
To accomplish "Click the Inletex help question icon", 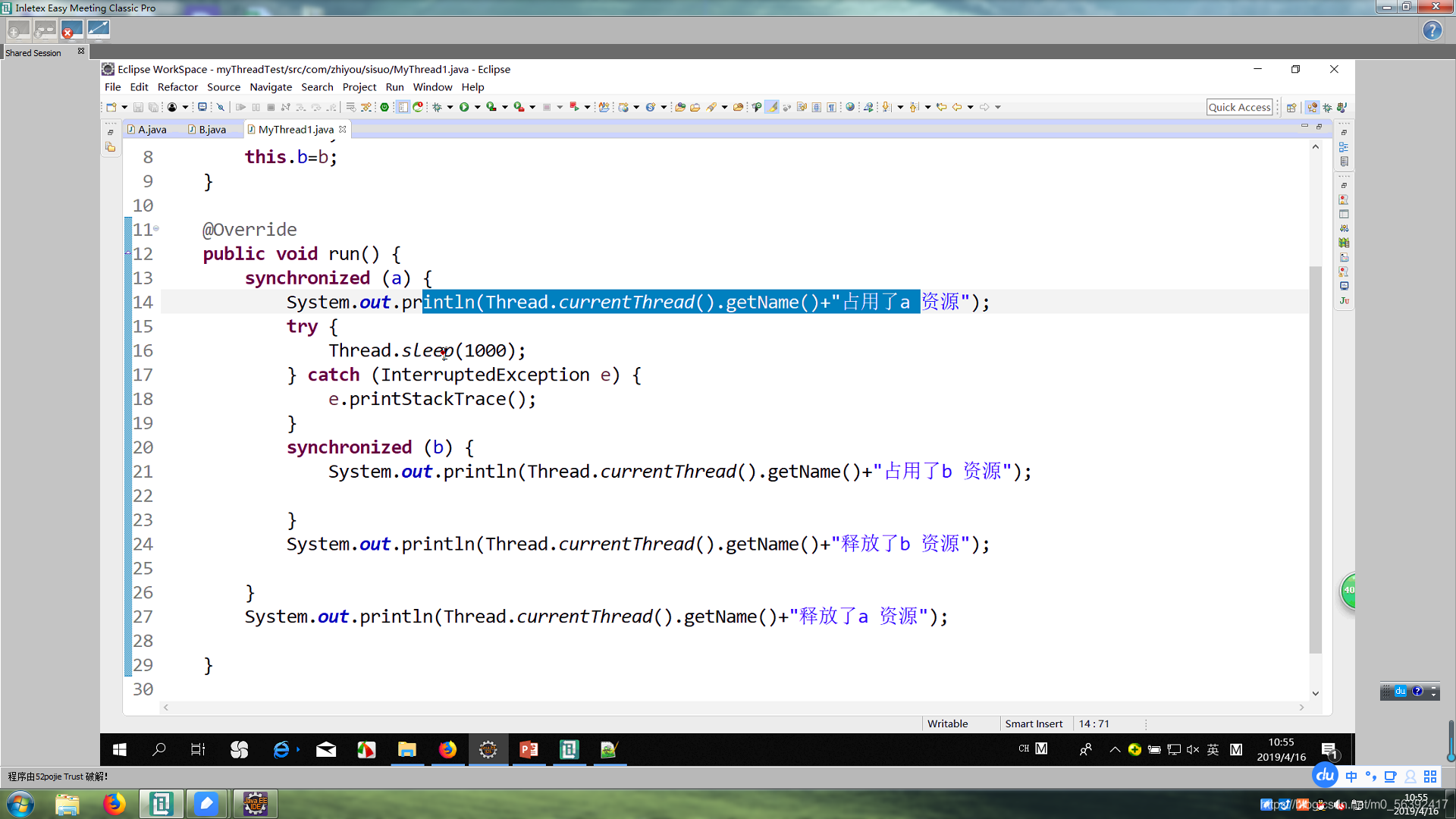I will click(x=1432, y=30).
